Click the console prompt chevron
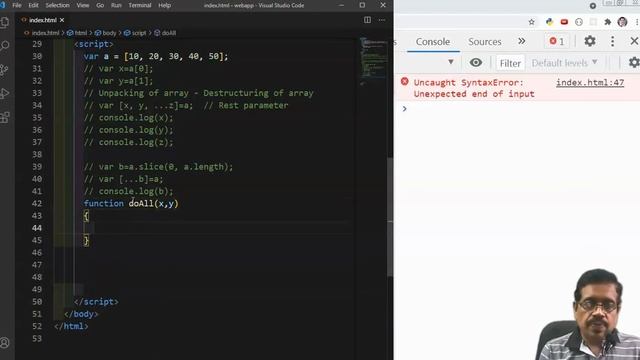 pos(404,109)
